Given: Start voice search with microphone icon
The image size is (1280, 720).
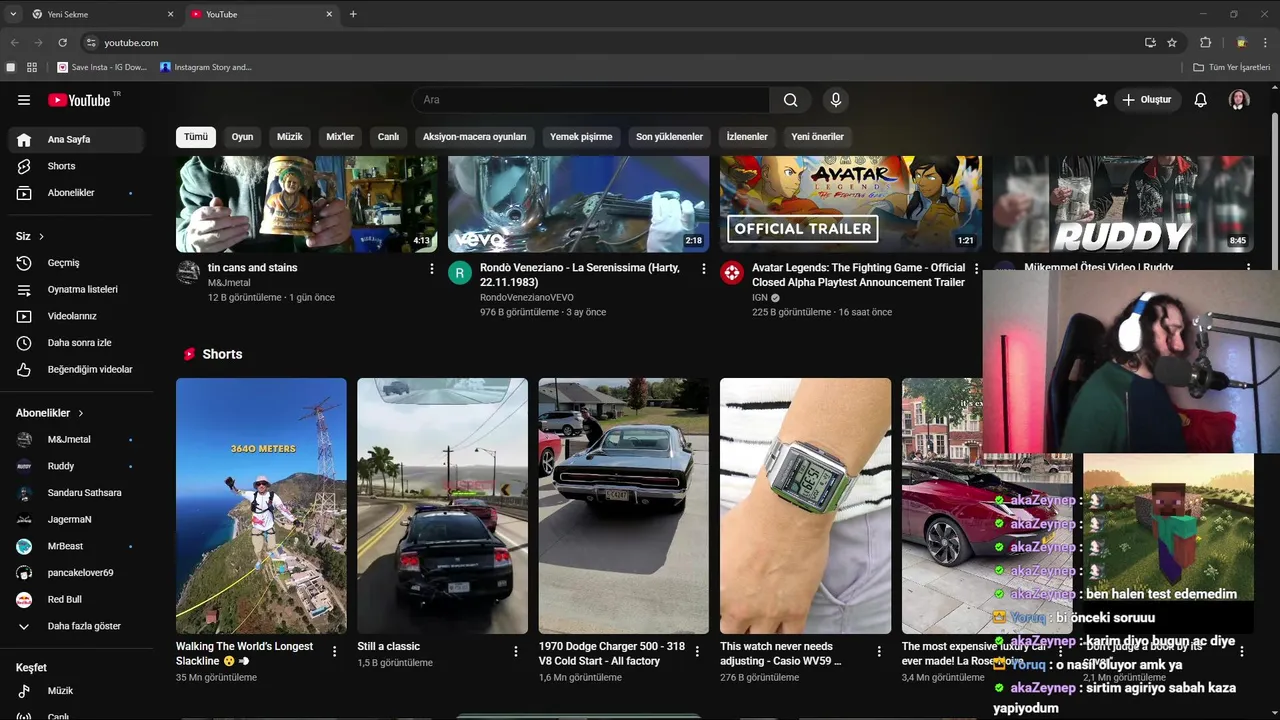Looking at the screenshot, I should (x=836, y=100).
